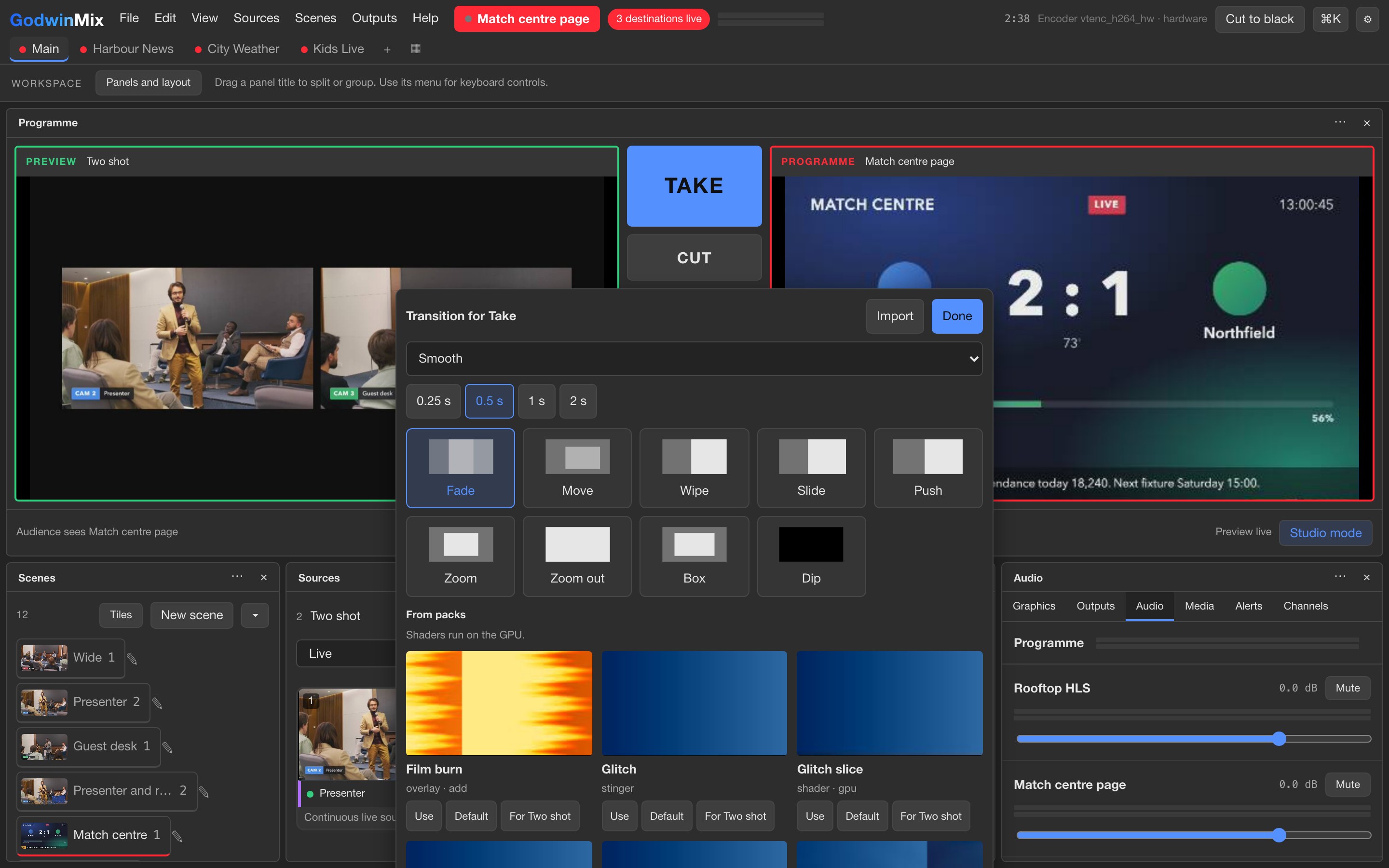Expand the New scene dropdown arrow

click(x=255, y=615)
